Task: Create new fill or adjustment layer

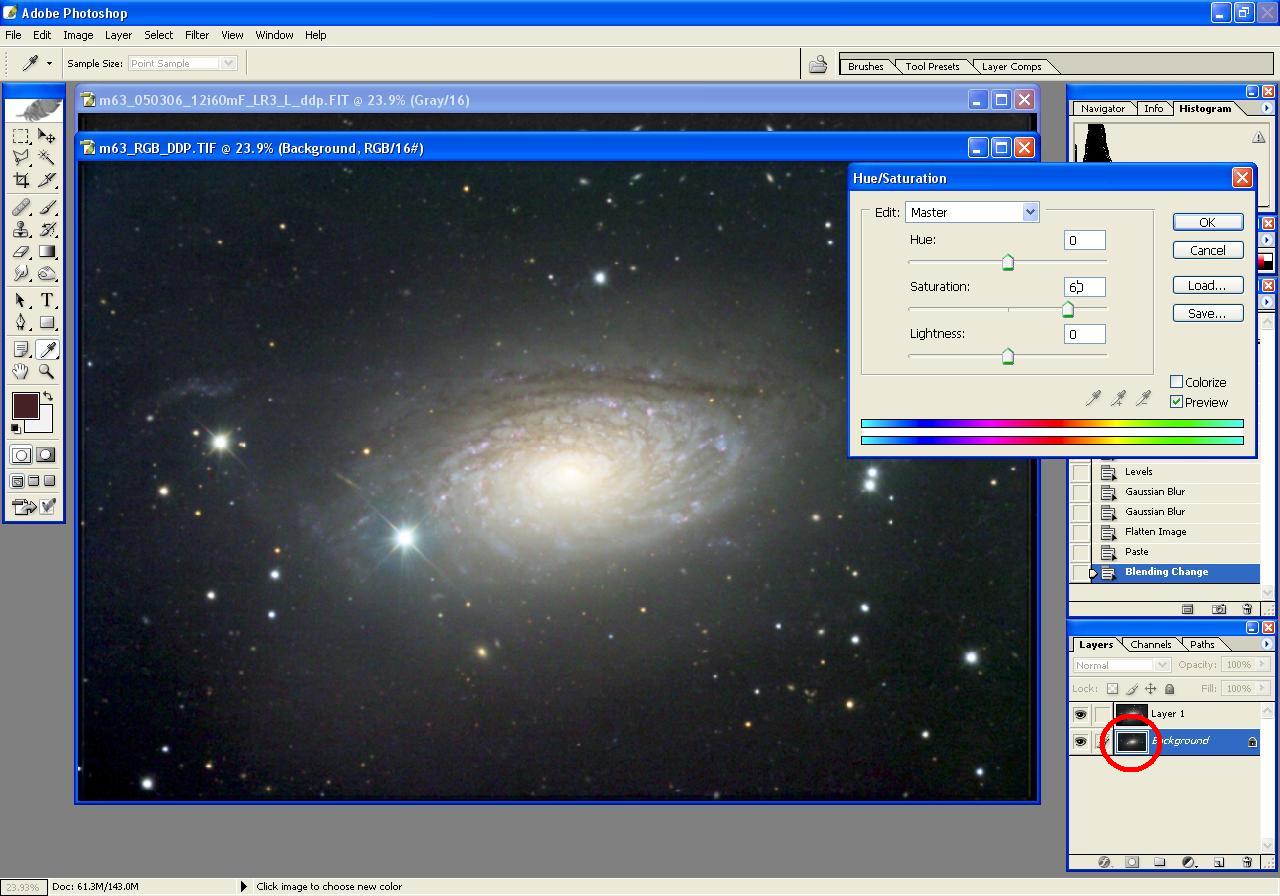Action: (x=1189, y=862)
